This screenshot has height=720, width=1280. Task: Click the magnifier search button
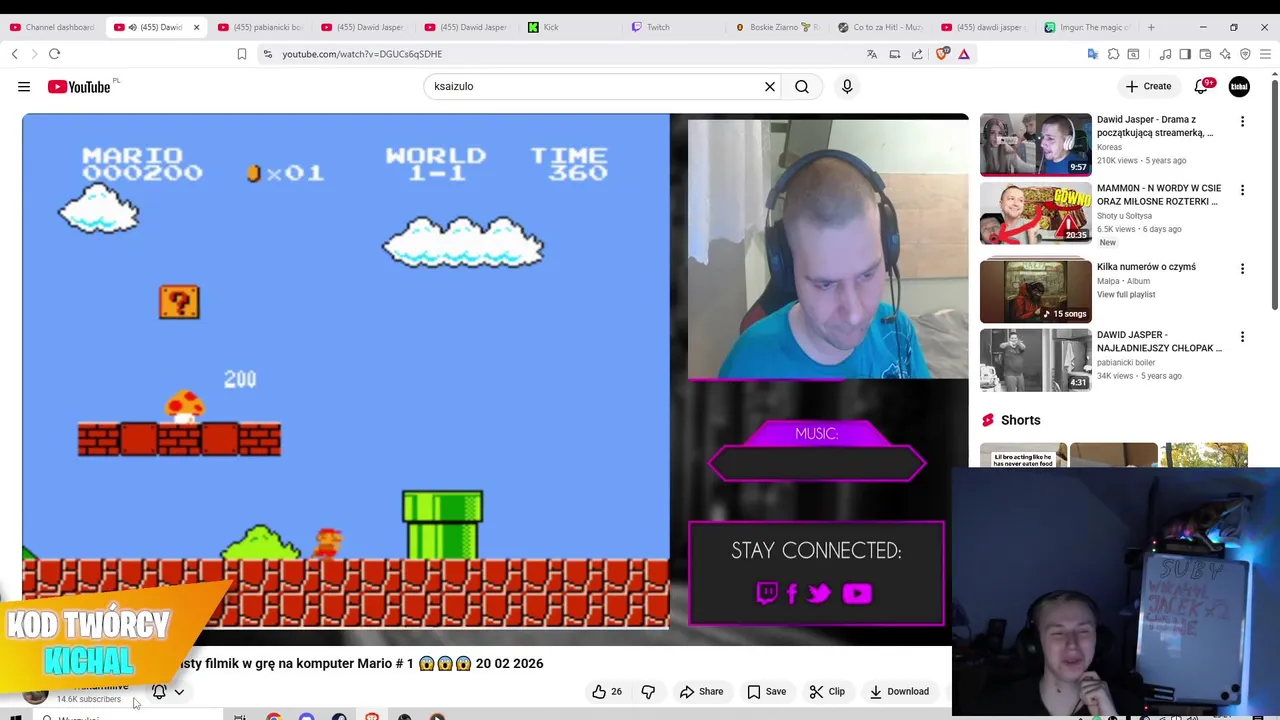pos(802,87)
